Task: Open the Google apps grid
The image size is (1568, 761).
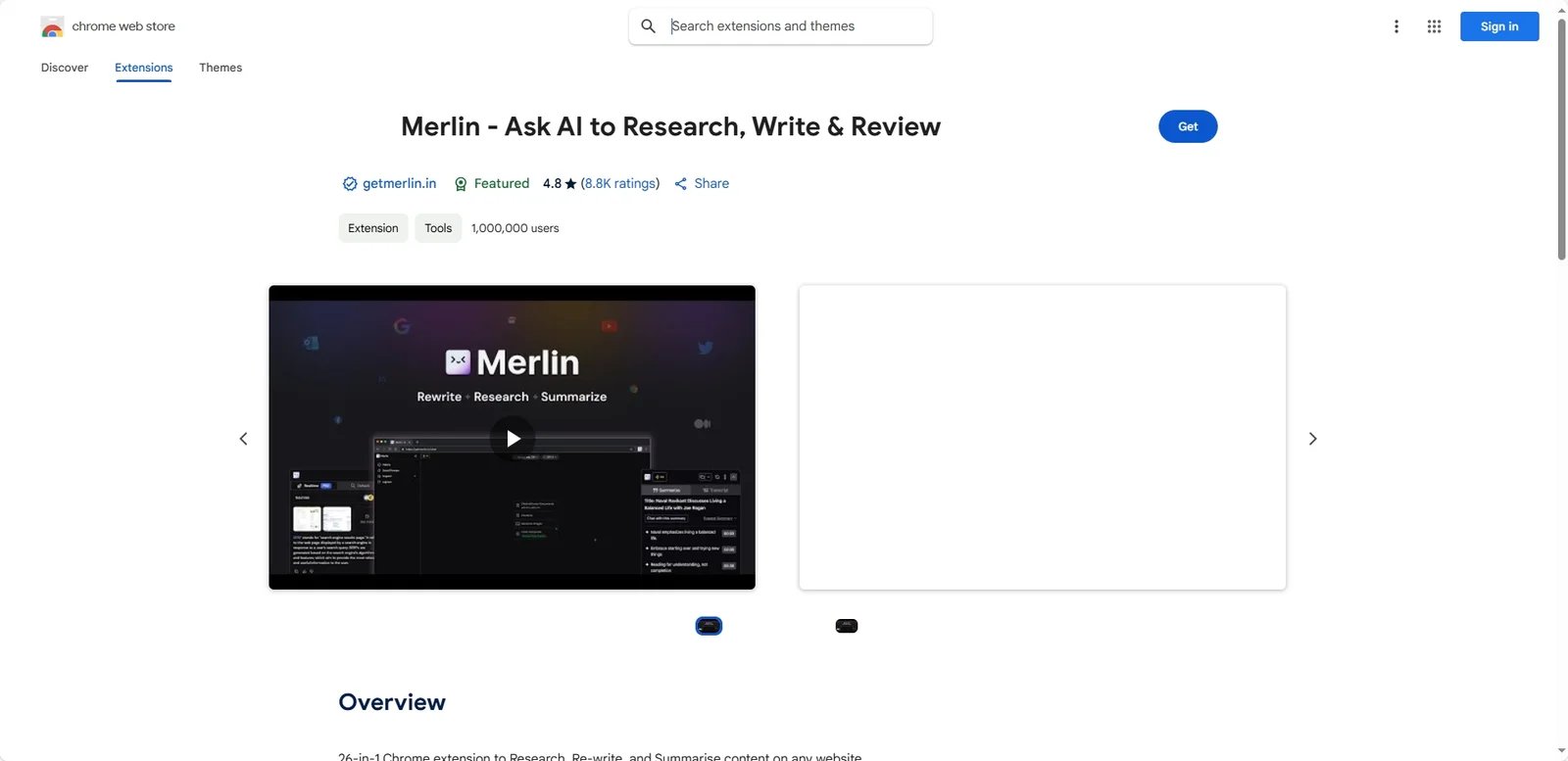Action: [x=1434, y=26]
